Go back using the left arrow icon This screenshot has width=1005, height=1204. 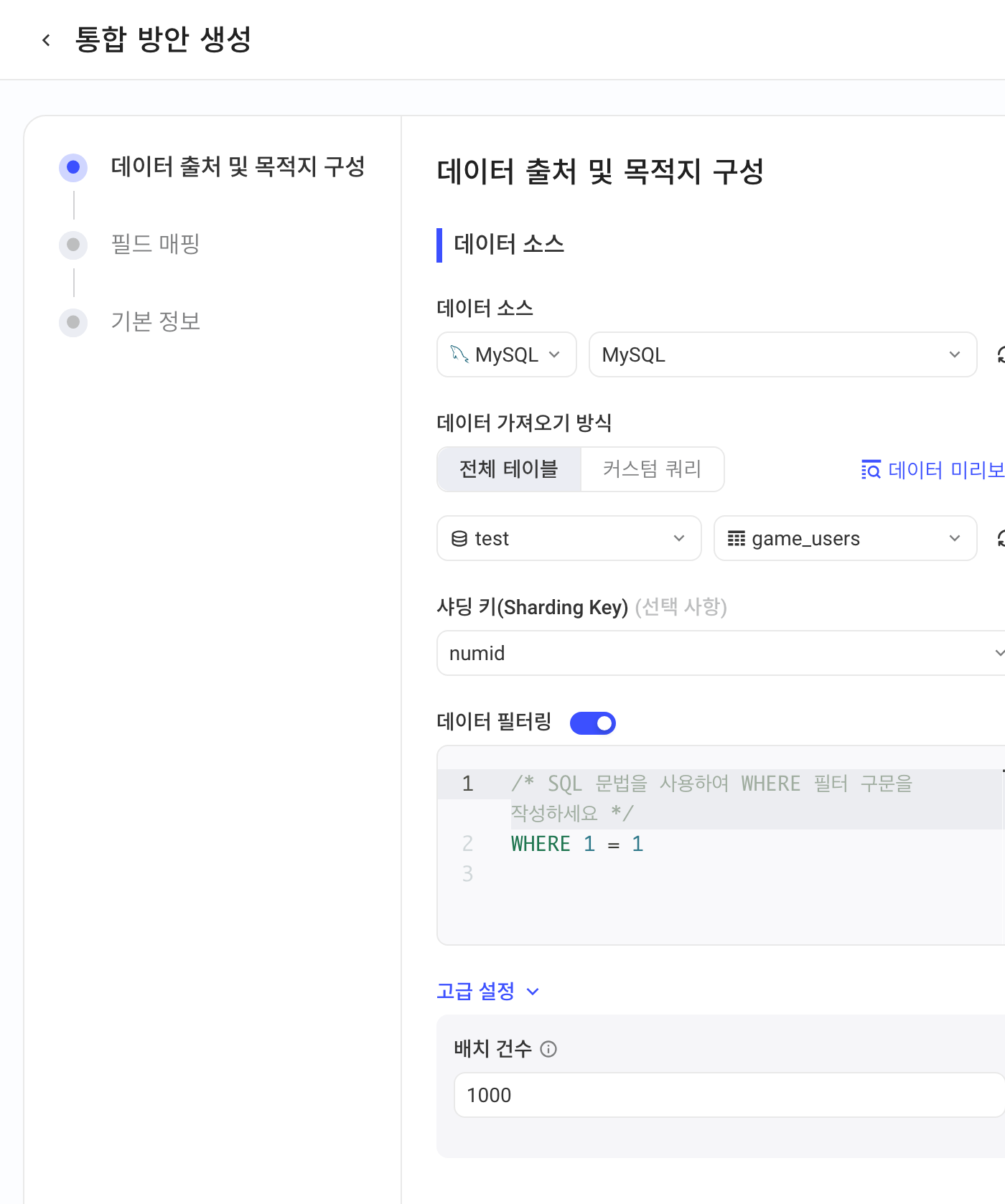[47, 40]
